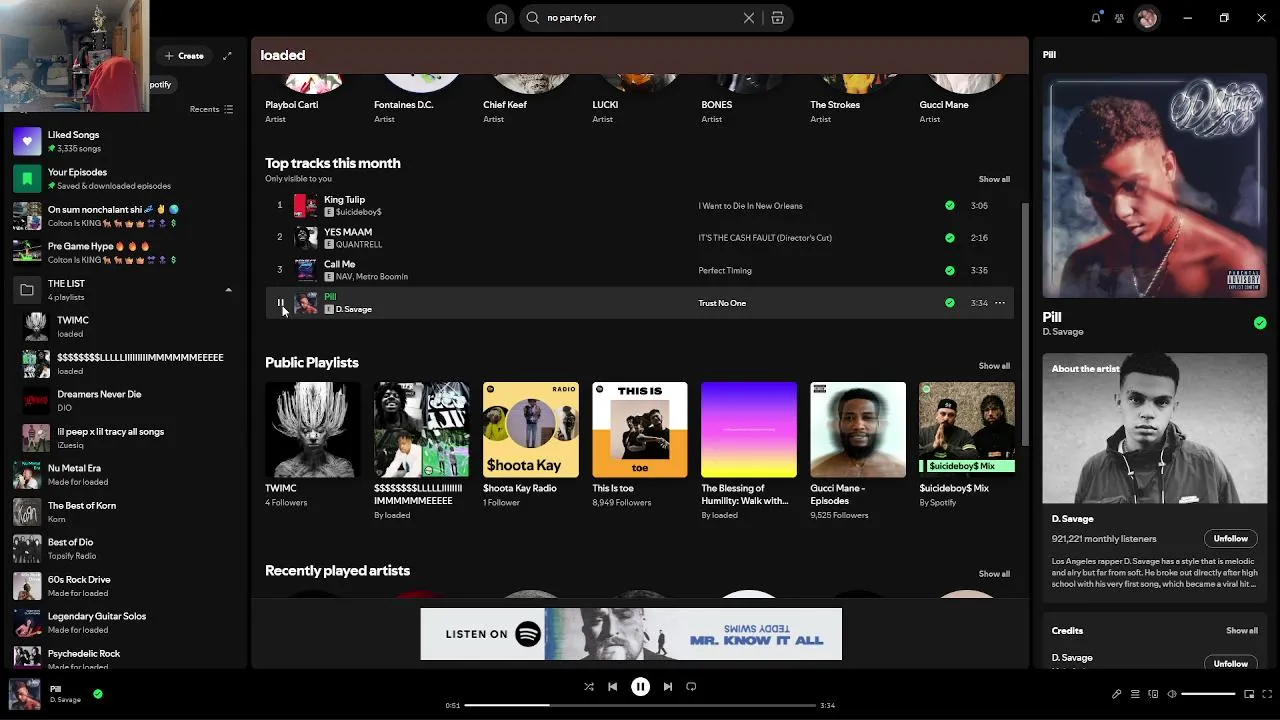The image size is (1280, 720).
Task: Toggle saved checkmark in Now Playing panel
Action: 1260,323
